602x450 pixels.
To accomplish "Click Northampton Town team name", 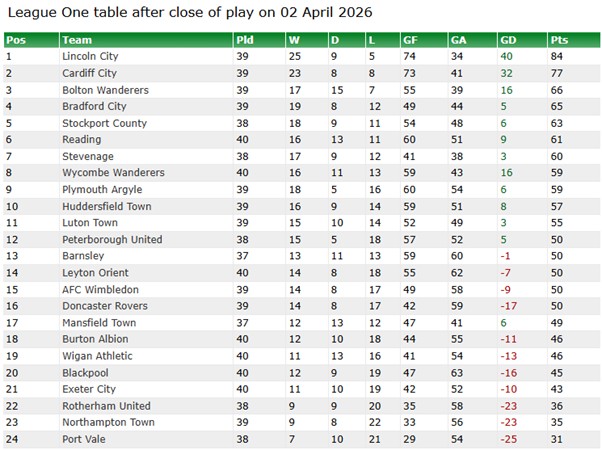I will click(x=108, y=422).
